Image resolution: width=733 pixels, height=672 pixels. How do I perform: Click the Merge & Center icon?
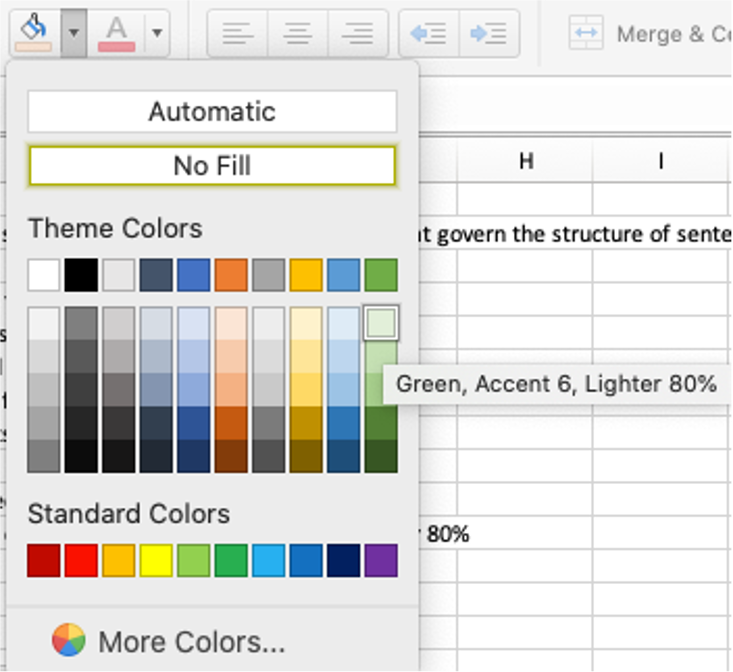click(585, 33)
